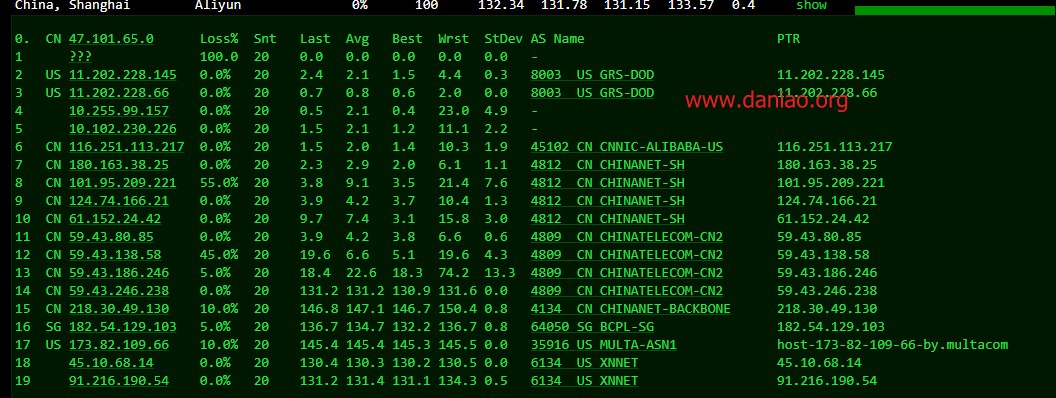Image resolution: width=1056 pixels, height=398 pixels.
Task: Select PTR text 182.54.129.103
Action: click(830, 327)
